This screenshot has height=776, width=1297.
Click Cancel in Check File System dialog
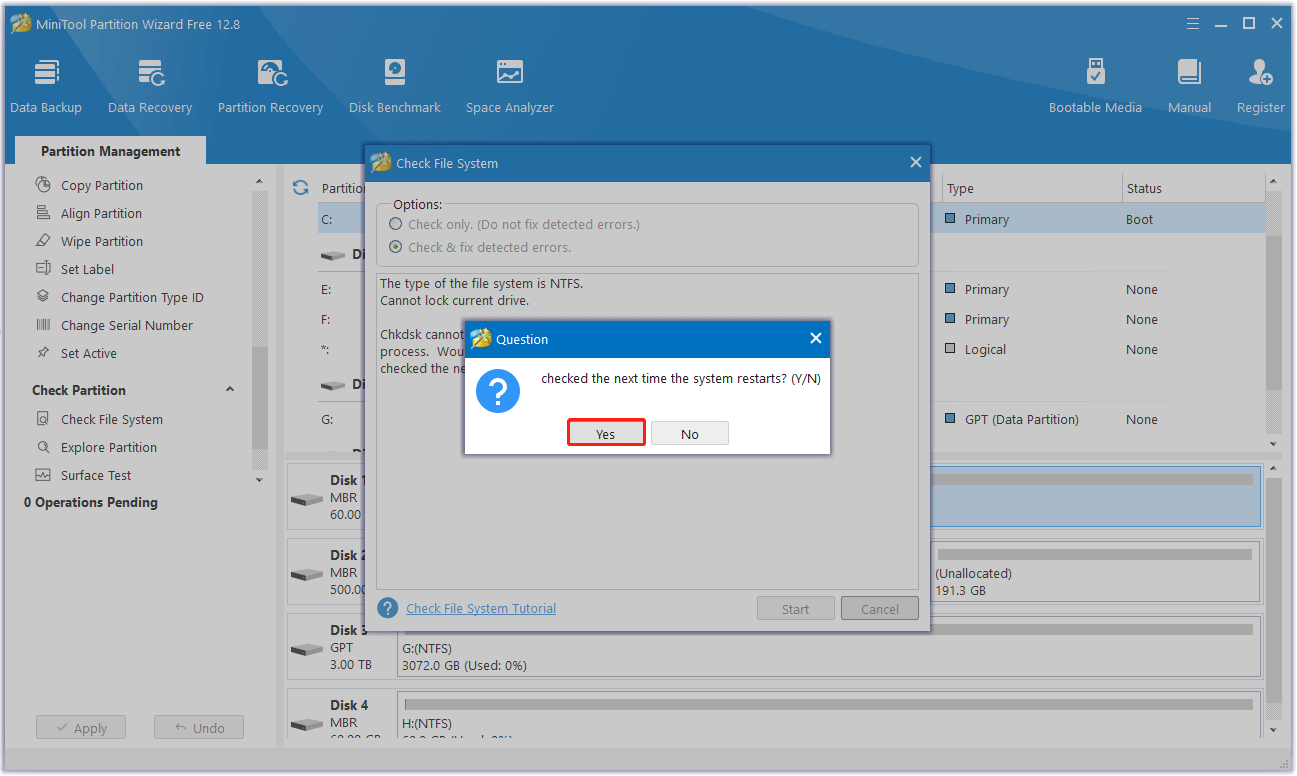pyautogui.click(x=880, y=608)
